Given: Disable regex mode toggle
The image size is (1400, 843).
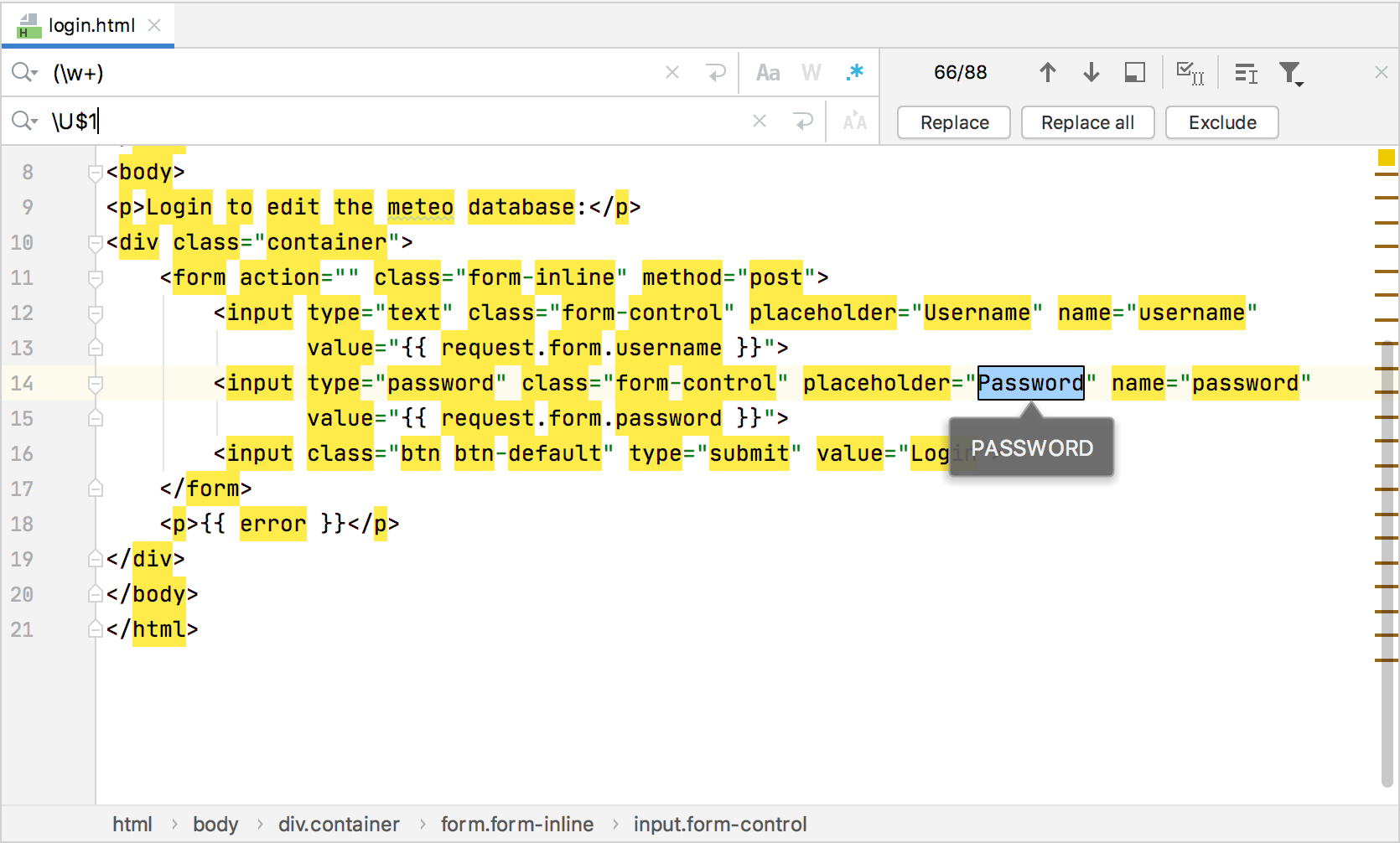Looking at the screenshot, I should (x=854, y=72).
